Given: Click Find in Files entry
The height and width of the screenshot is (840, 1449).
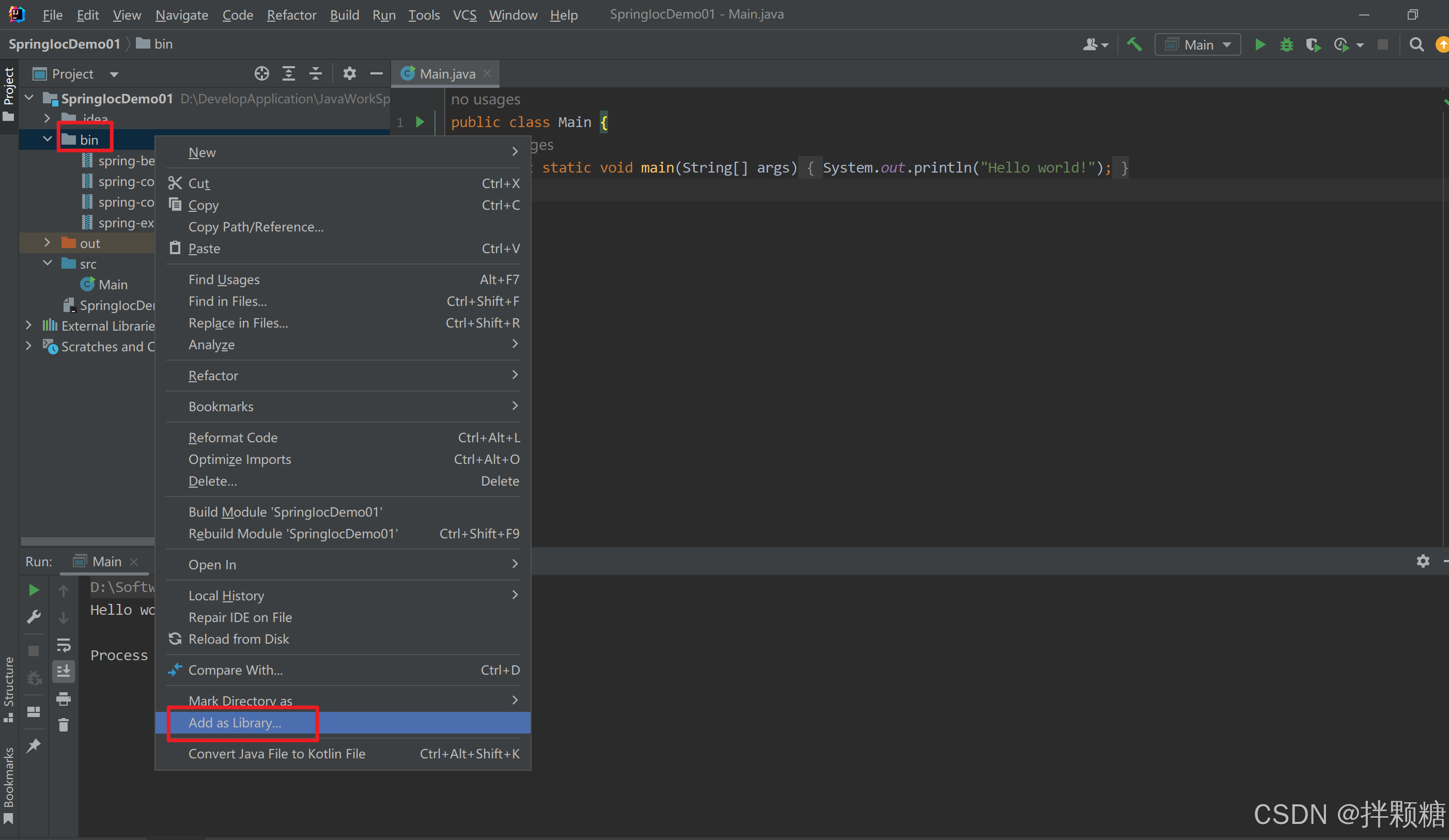Looking at the screenshot, I should [x=227, y=301].
